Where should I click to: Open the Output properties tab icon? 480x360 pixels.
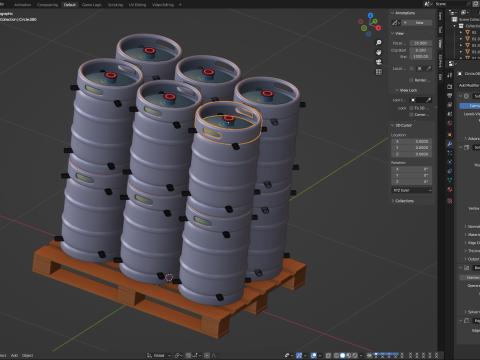click(x=450, y=96)
